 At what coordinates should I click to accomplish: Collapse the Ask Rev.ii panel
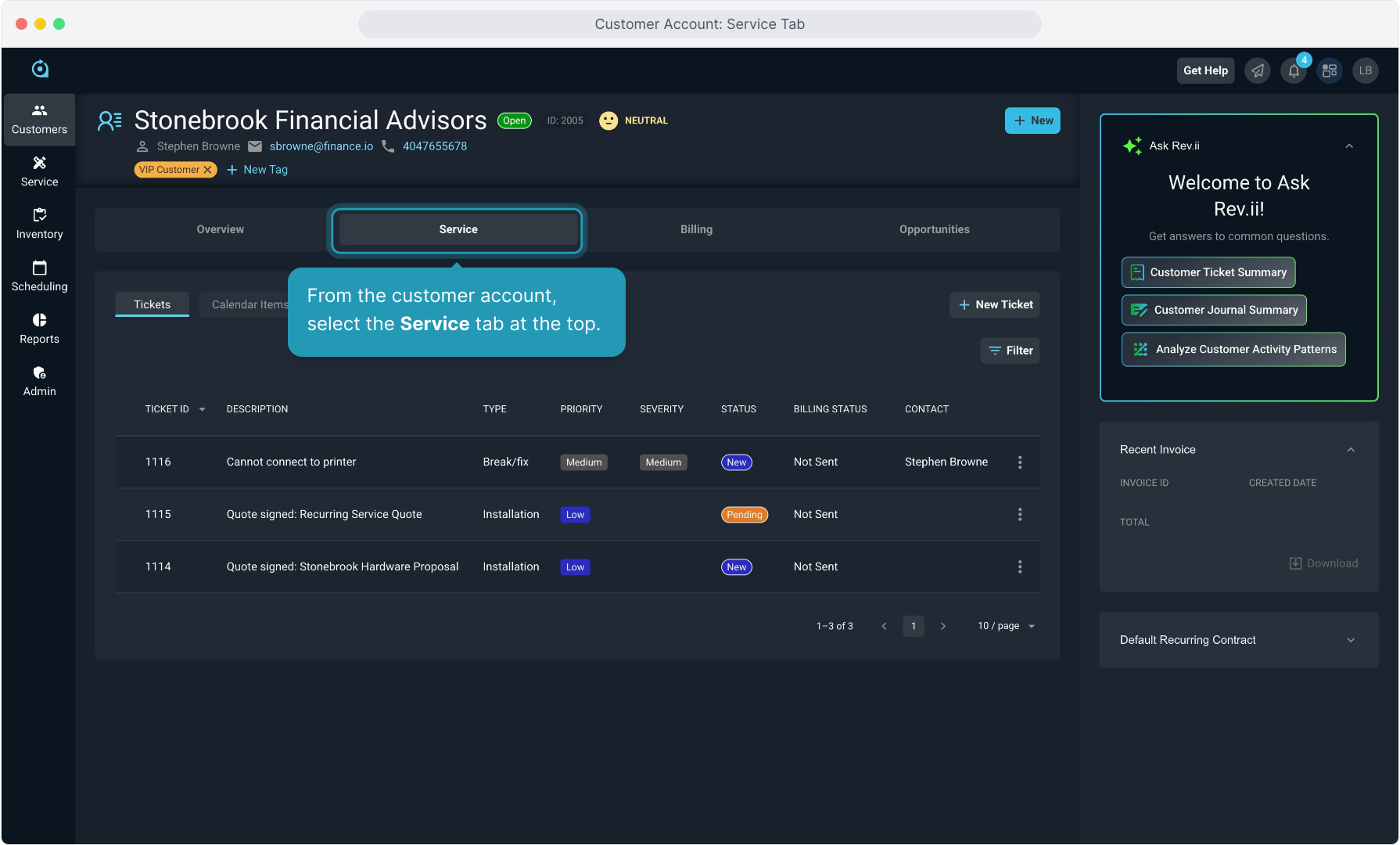[x=1349, y=146]
